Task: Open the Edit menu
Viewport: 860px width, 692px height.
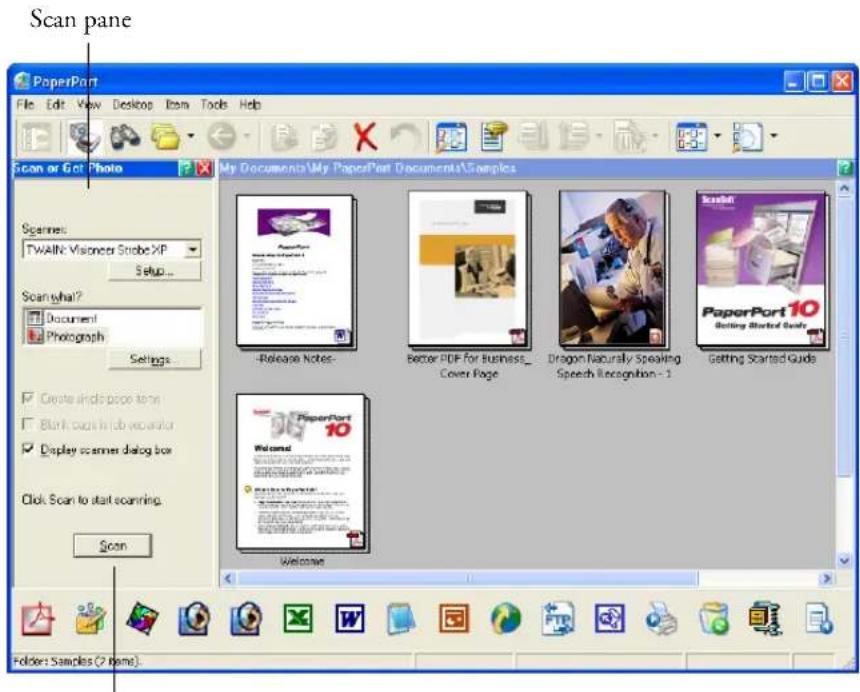Action: pyautogui.click(x=55, y=104)
